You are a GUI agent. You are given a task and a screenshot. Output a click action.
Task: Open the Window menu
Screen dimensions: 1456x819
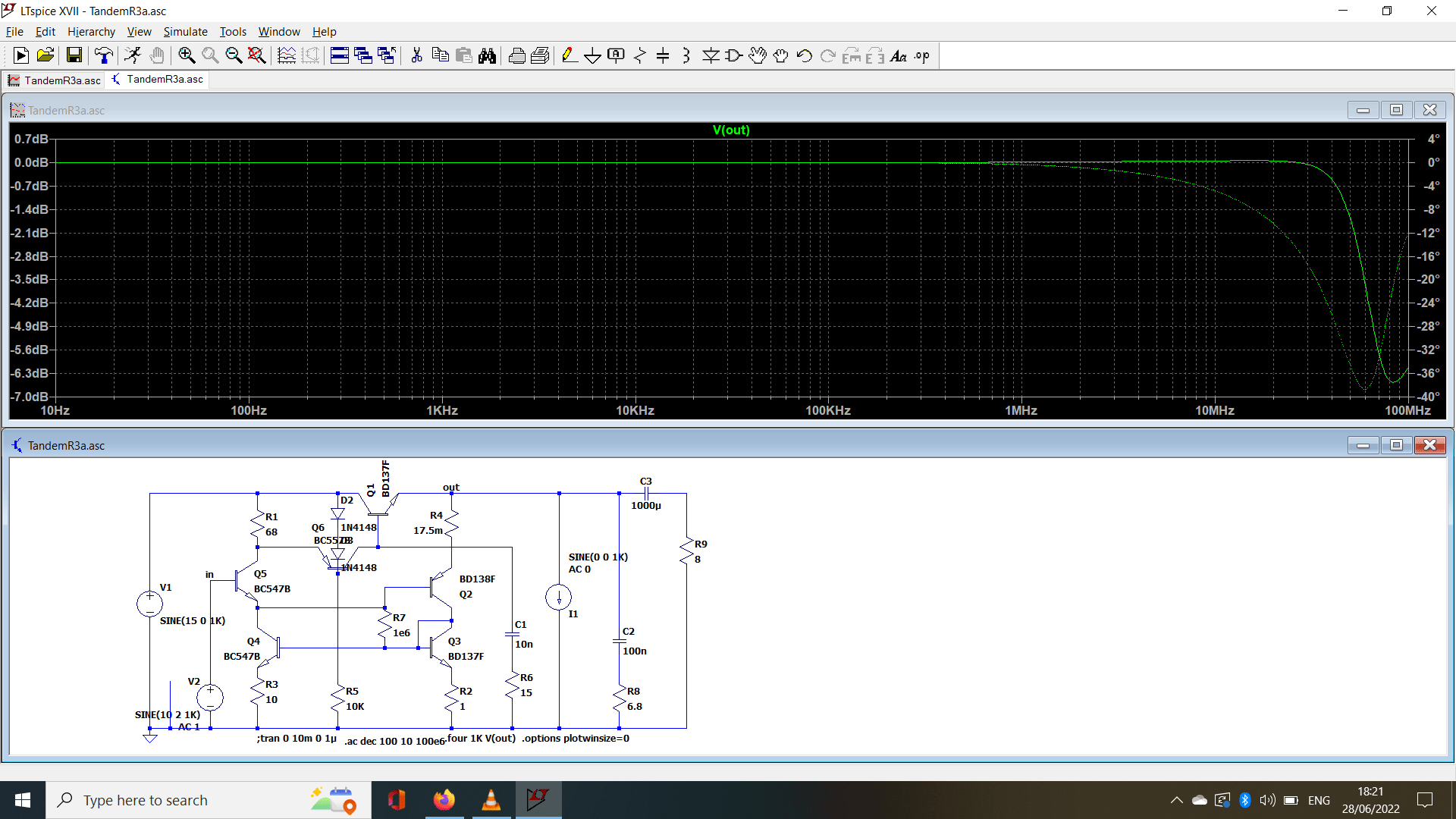[x=279, y=31]
